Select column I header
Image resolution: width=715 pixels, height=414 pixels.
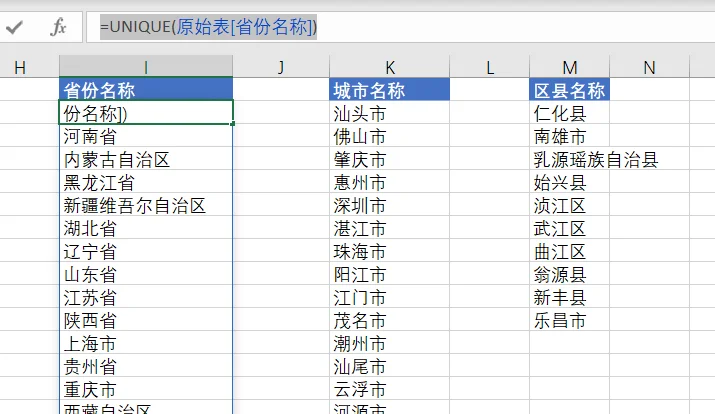click(x=146, y=67)
